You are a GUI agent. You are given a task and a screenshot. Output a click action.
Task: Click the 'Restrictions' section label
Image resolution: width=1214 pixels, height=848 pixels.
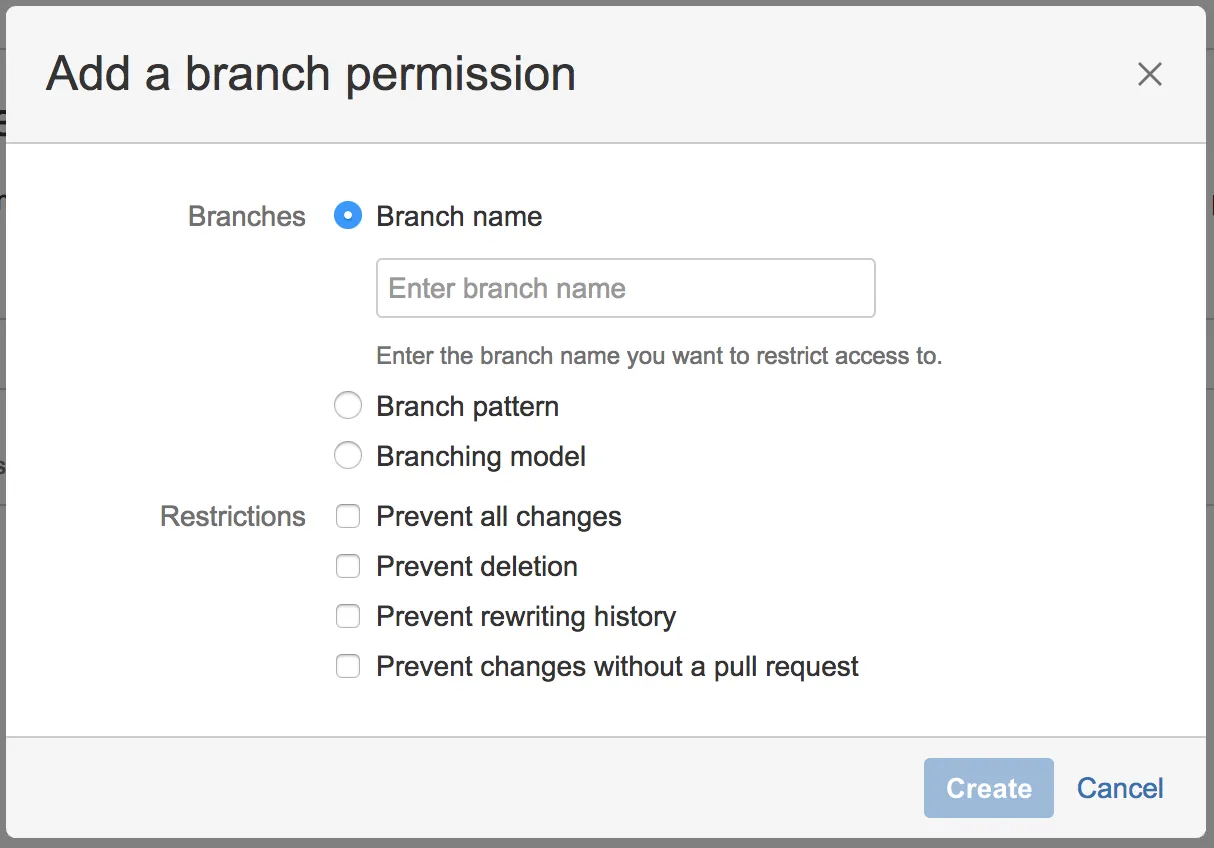pos(233,516)
